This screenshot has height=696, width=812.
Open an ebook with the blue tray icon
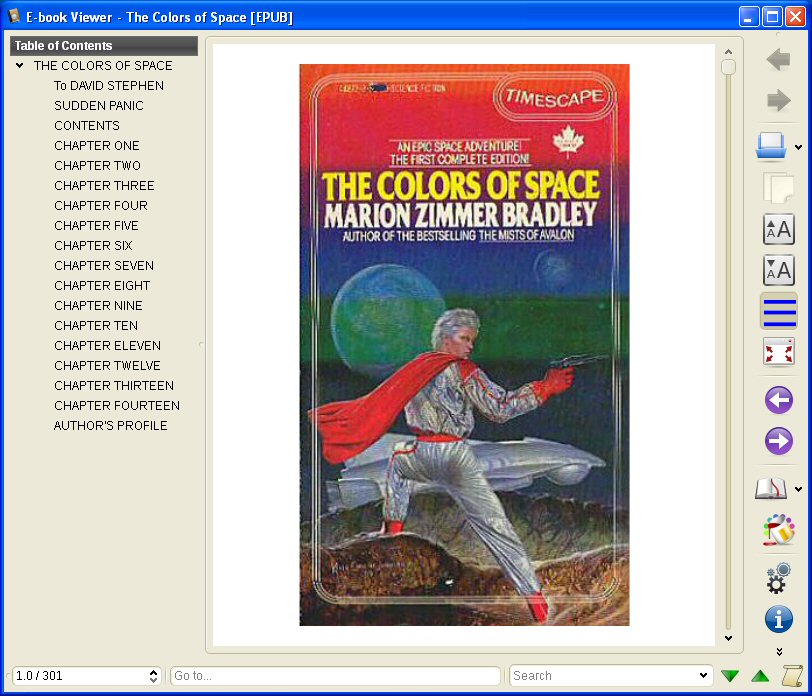(x=770, y=147)
